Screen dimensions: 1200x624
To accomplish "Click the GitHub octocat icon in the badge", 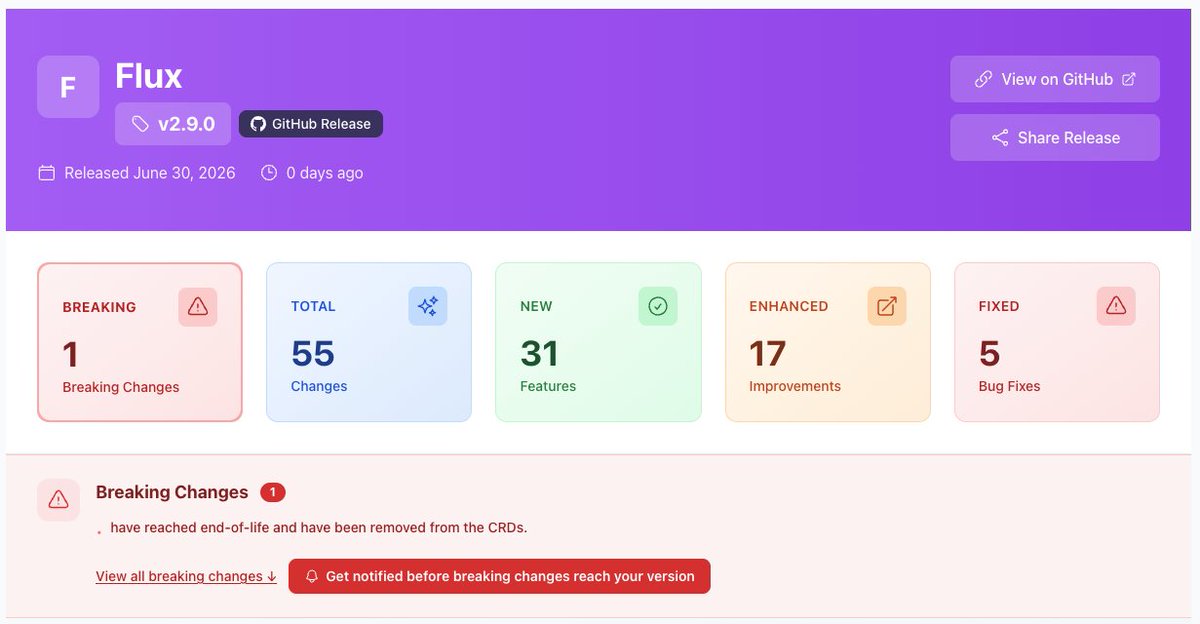I will click(x=258, y=124).
